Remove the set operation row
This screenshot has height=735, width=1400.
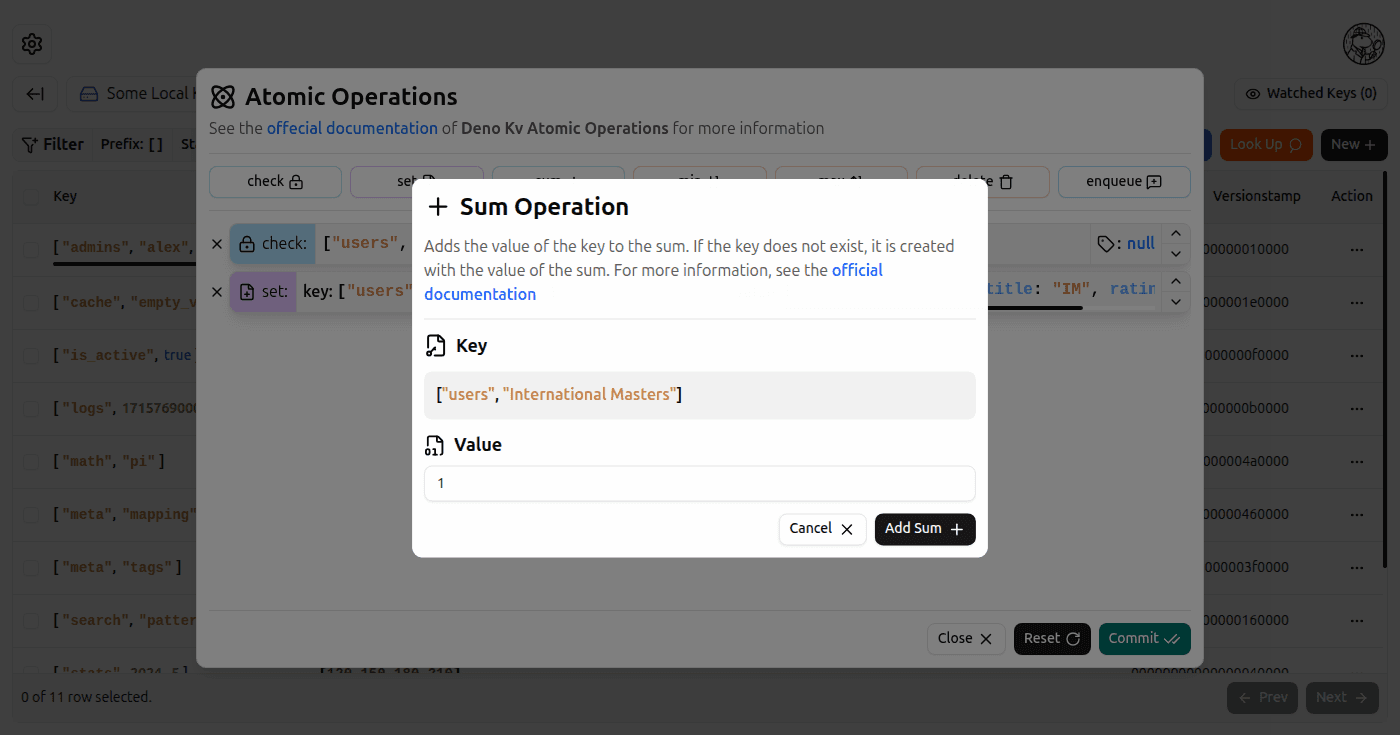click(x=217, y=292)
